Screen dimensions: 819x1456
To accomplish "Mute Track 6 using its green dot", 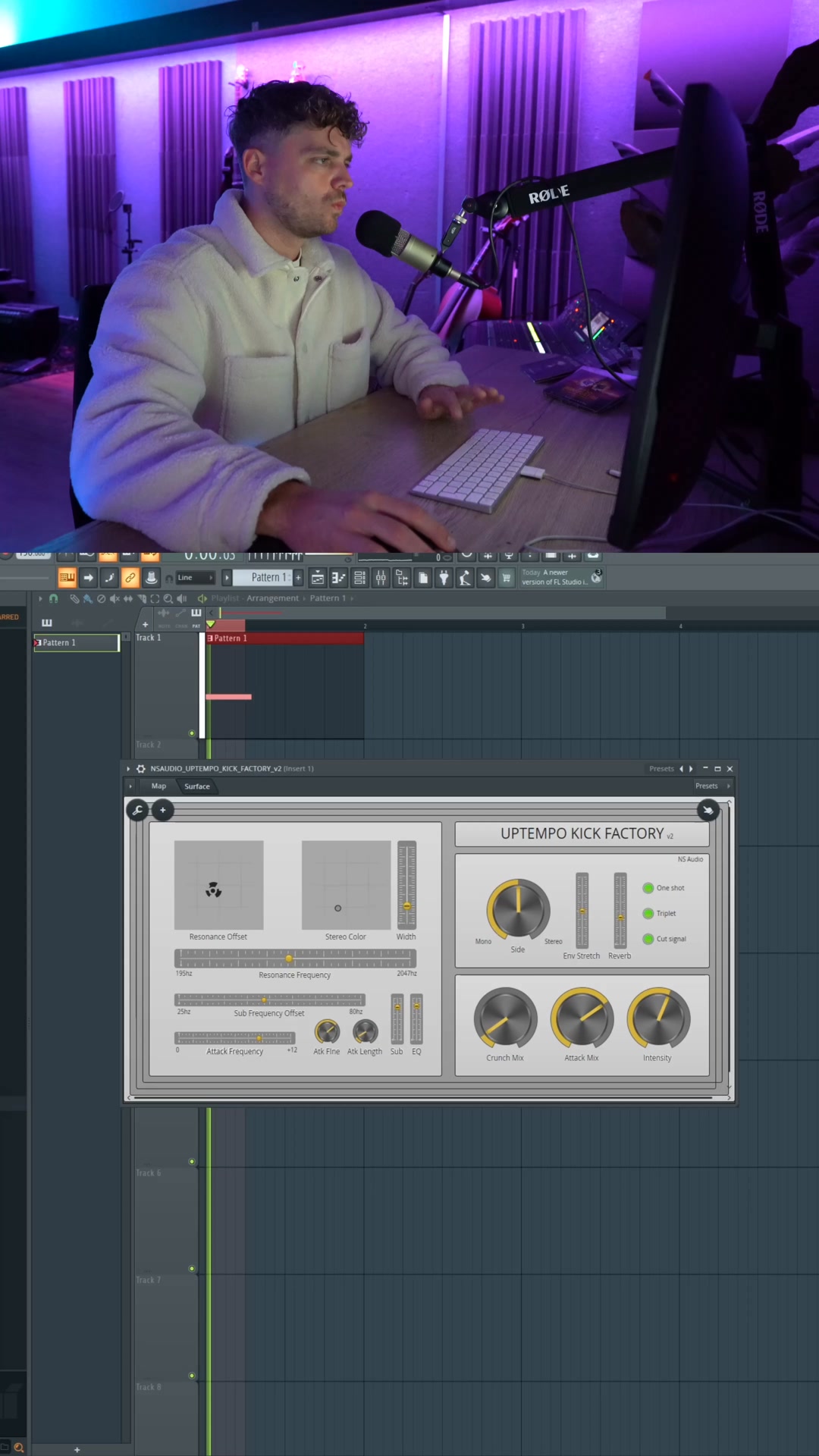I will tap(192, 1162).
